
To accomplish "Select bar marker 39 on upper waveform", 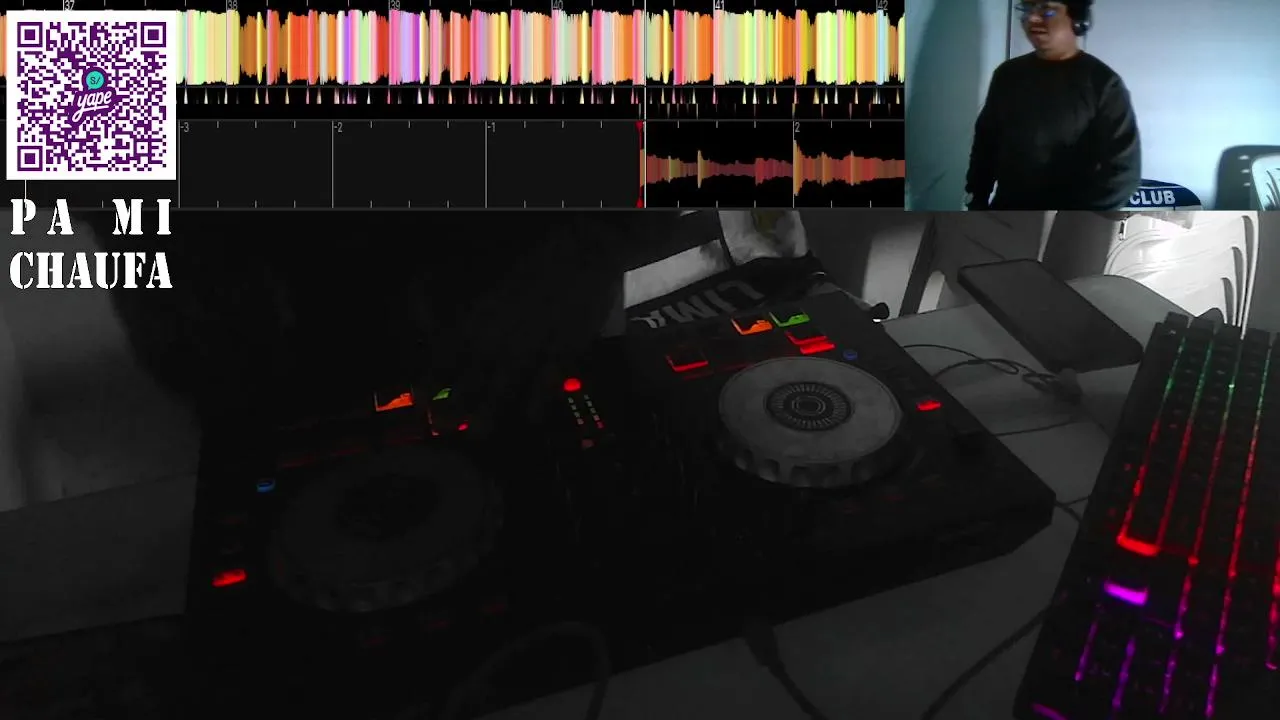I will 394,5.
